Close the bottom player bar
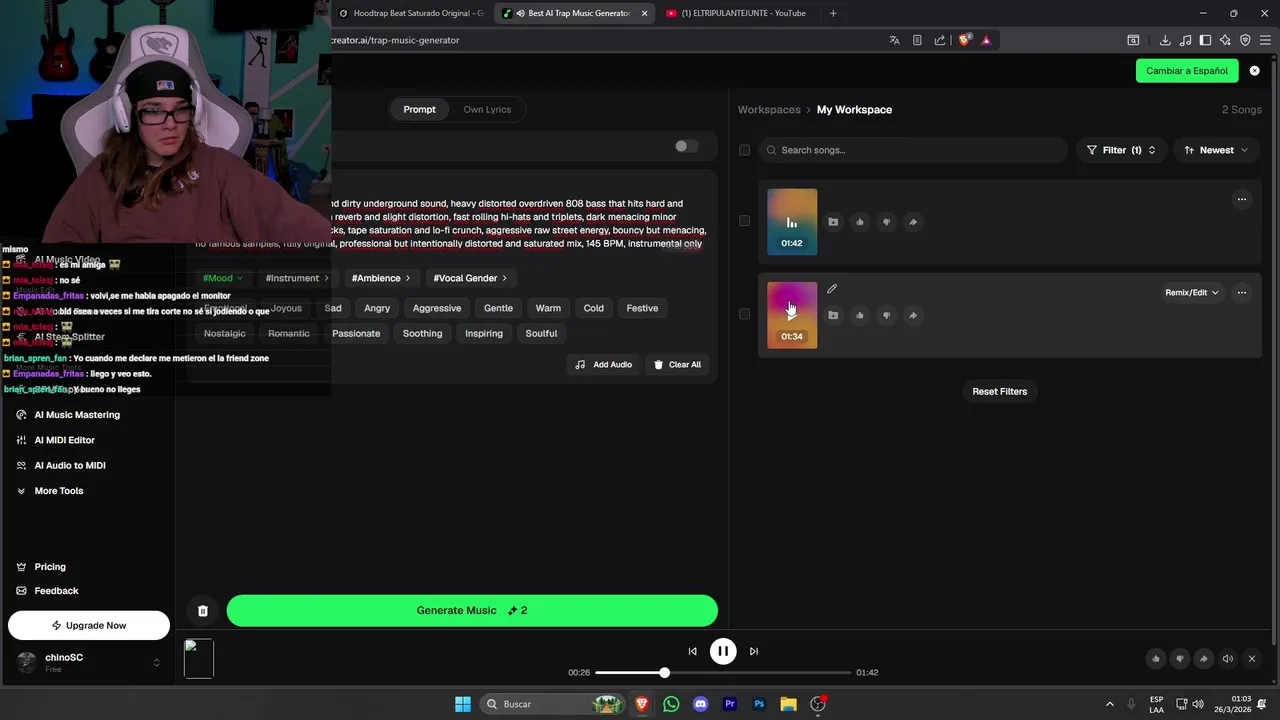Screen dimensions: 1280x720 1252,658
